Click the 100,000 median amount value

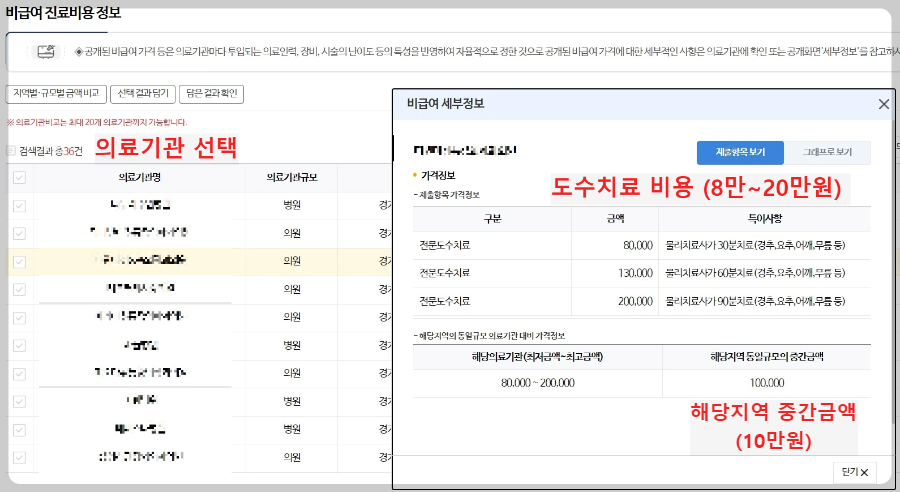pyautogui.click(x=767, y=383)
